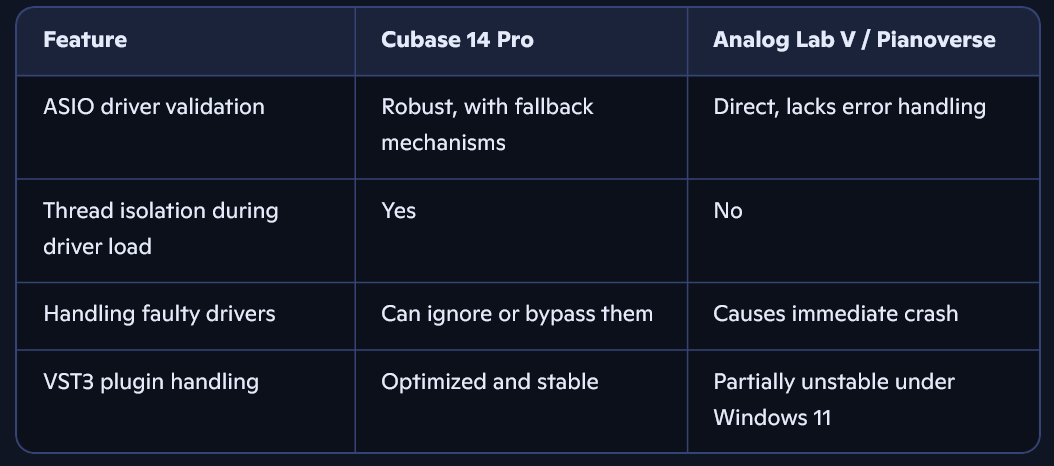Click the "Handling faulty drivers" cell
The image size is (1054, 466).
click(159, 314)
